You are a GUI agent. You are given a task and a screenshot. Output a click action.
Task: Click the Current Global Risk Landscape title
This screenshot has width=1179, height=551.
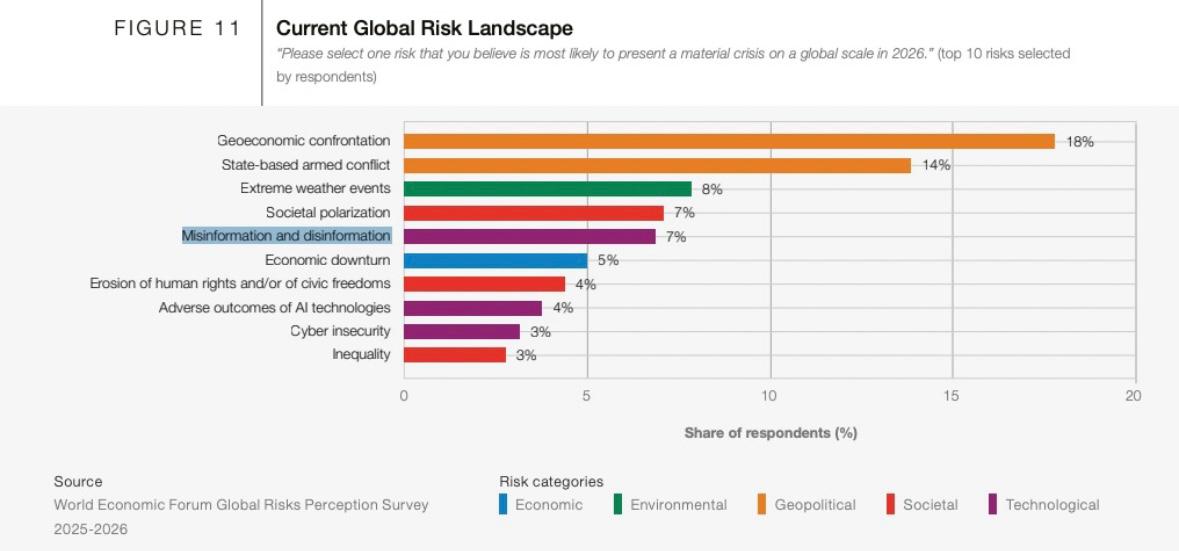point(424,28)
